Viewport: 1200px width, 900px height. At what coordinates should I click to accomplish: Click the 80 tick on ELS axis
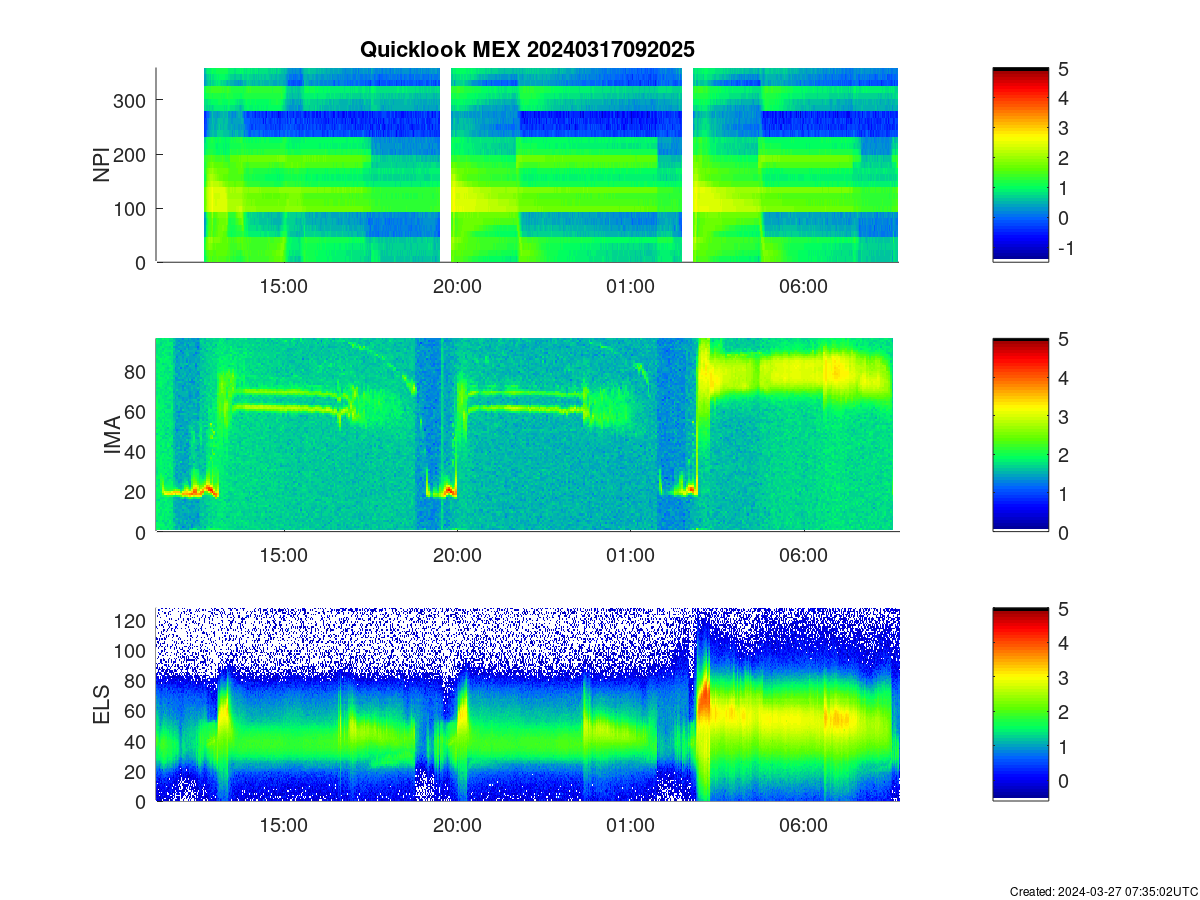tap(137, 681)
